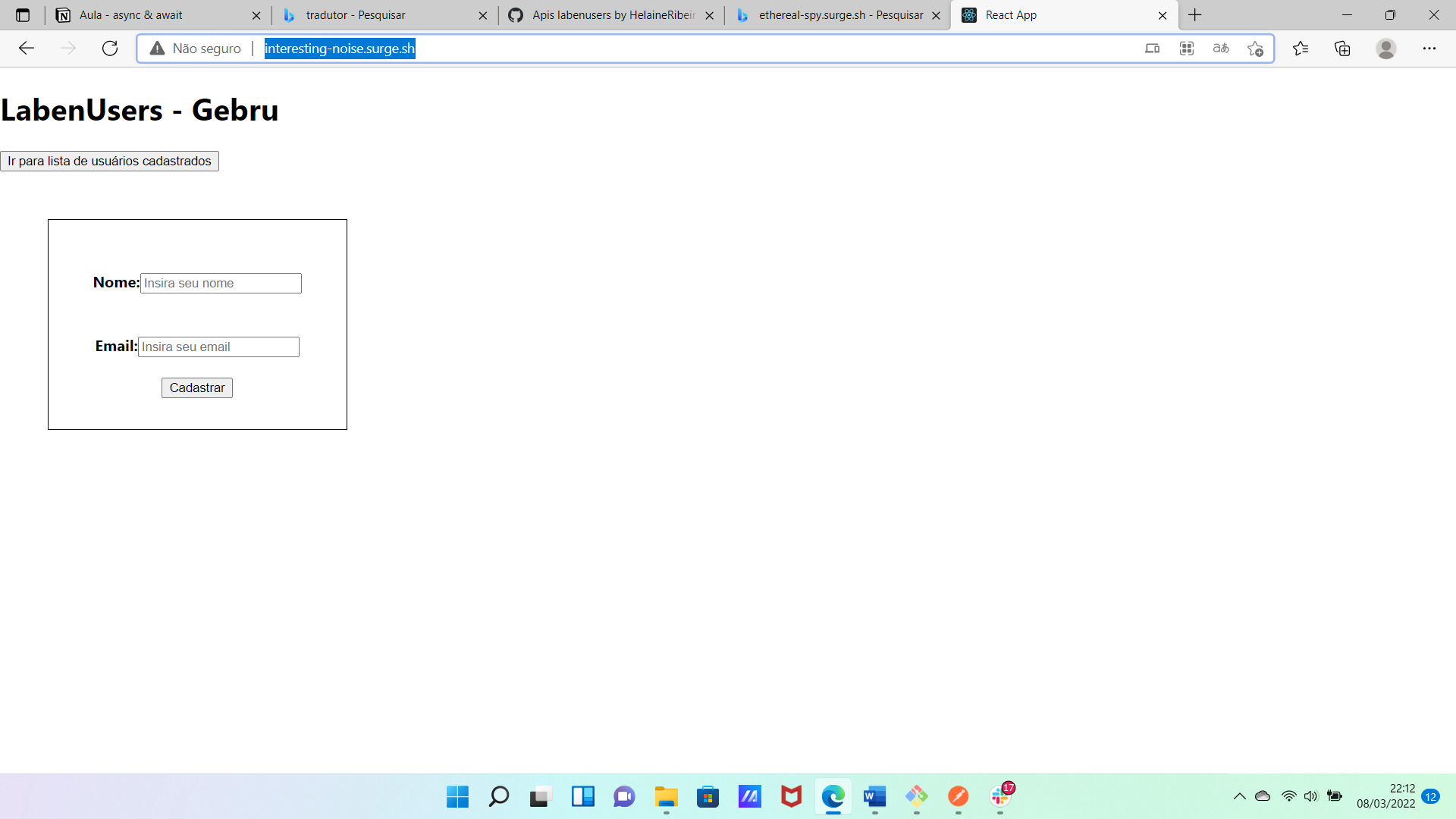The height and width of the screenshot is (819, 1456).
Task: Open Task View on the taskbar
Action: point(540,796)
